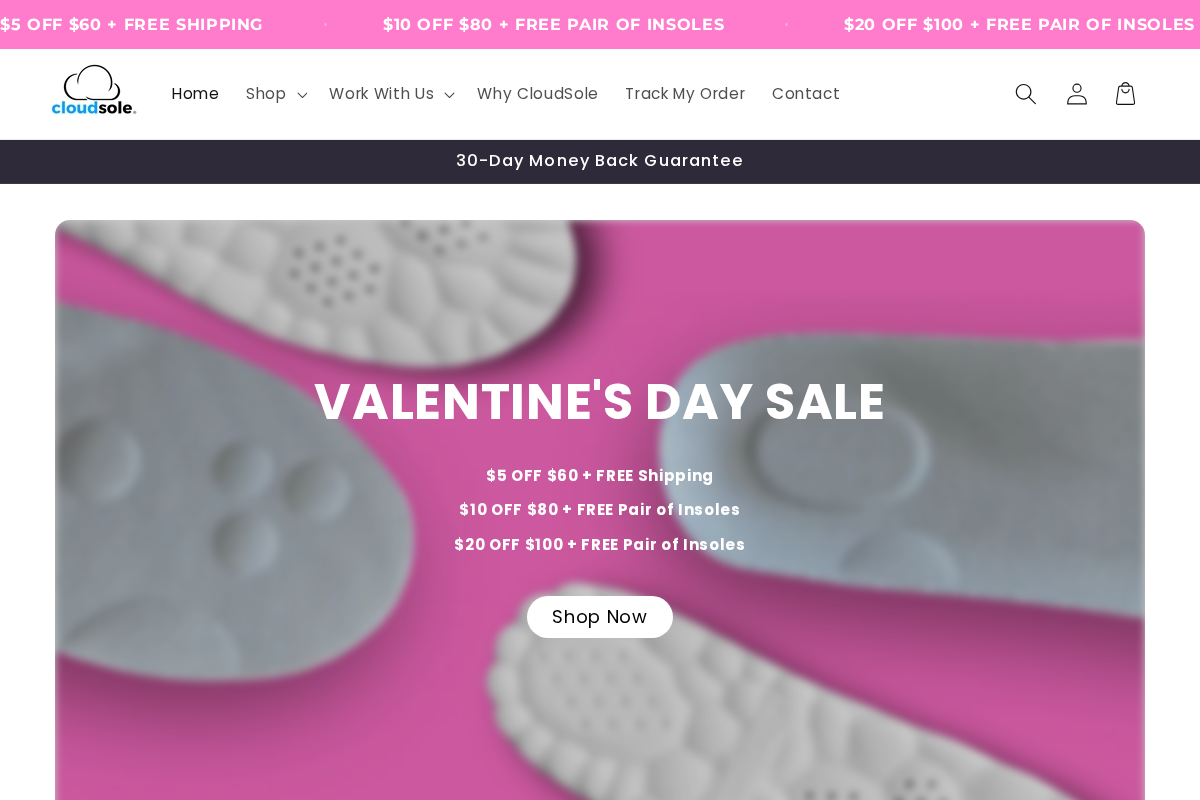Click the Shop Now button
This screenshot has width=1200, height=800.
coord(600,617)
